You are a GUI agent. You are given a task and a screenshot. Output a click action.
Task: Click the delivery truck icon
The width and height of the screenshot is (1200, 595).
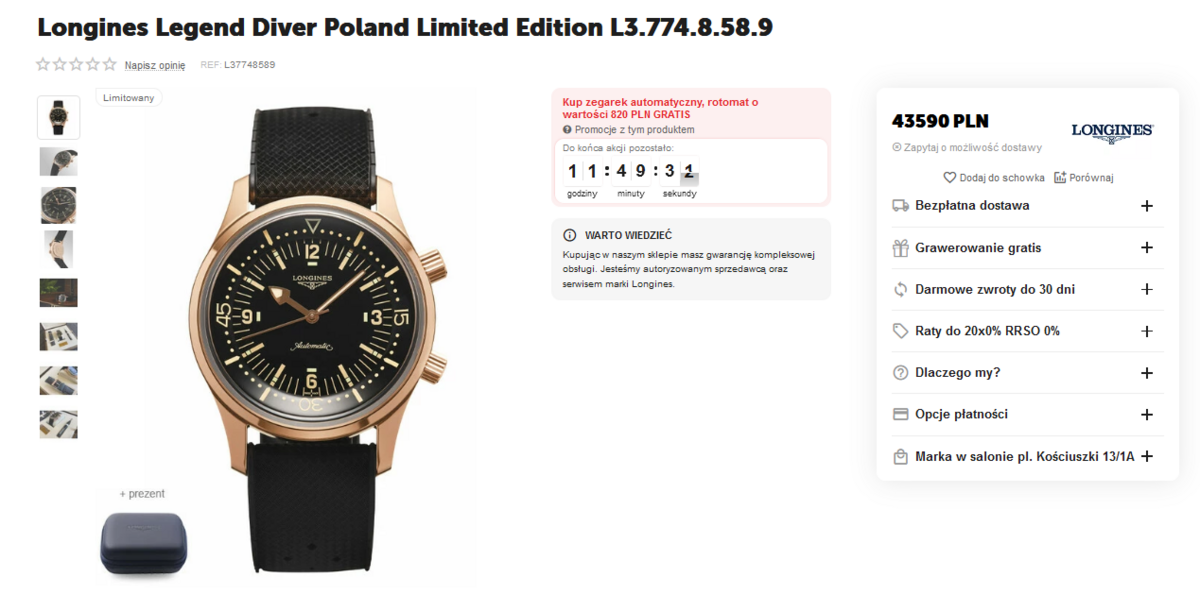[900, 206]
